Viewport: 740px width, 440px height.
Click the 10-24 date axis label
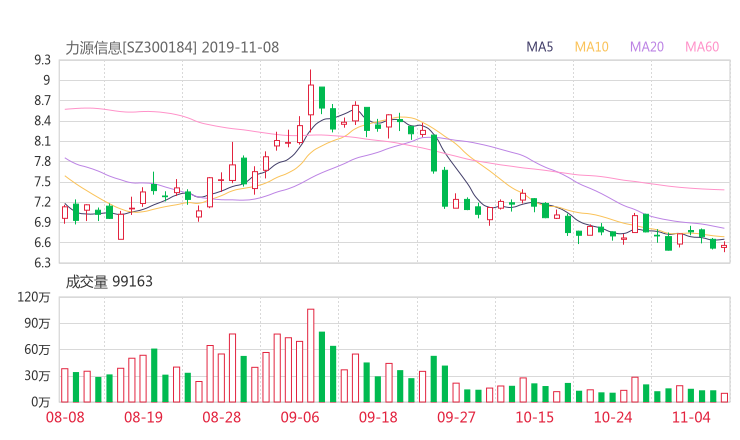coord(613,417)
